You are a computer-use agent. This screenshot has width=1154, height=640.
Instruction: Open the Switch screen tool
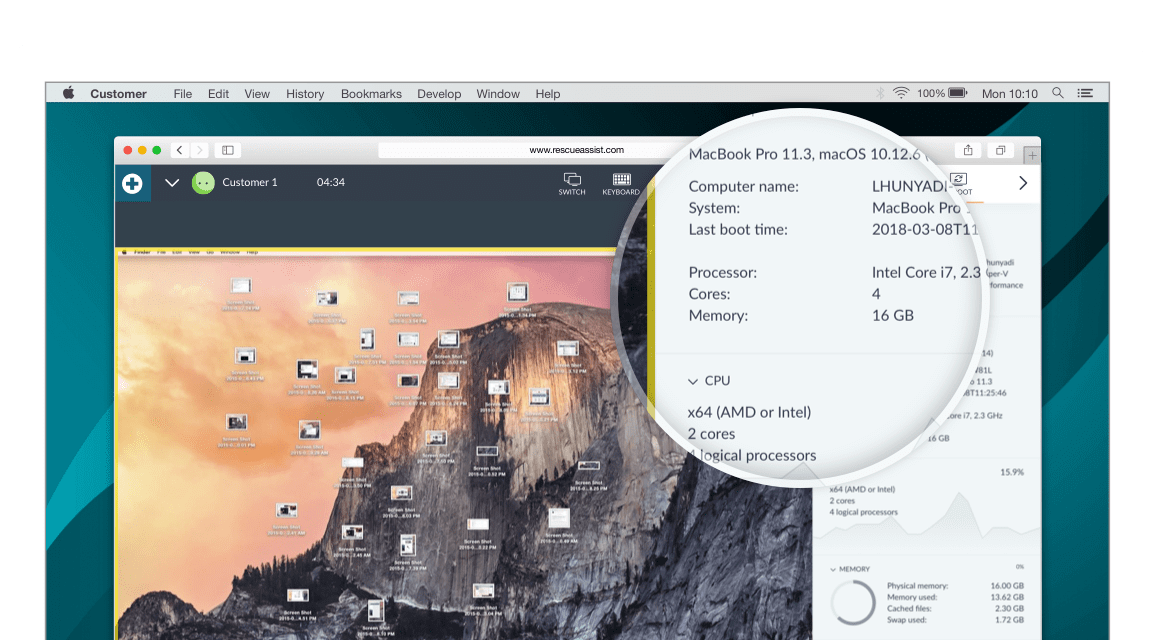click(x=572, y=183)
